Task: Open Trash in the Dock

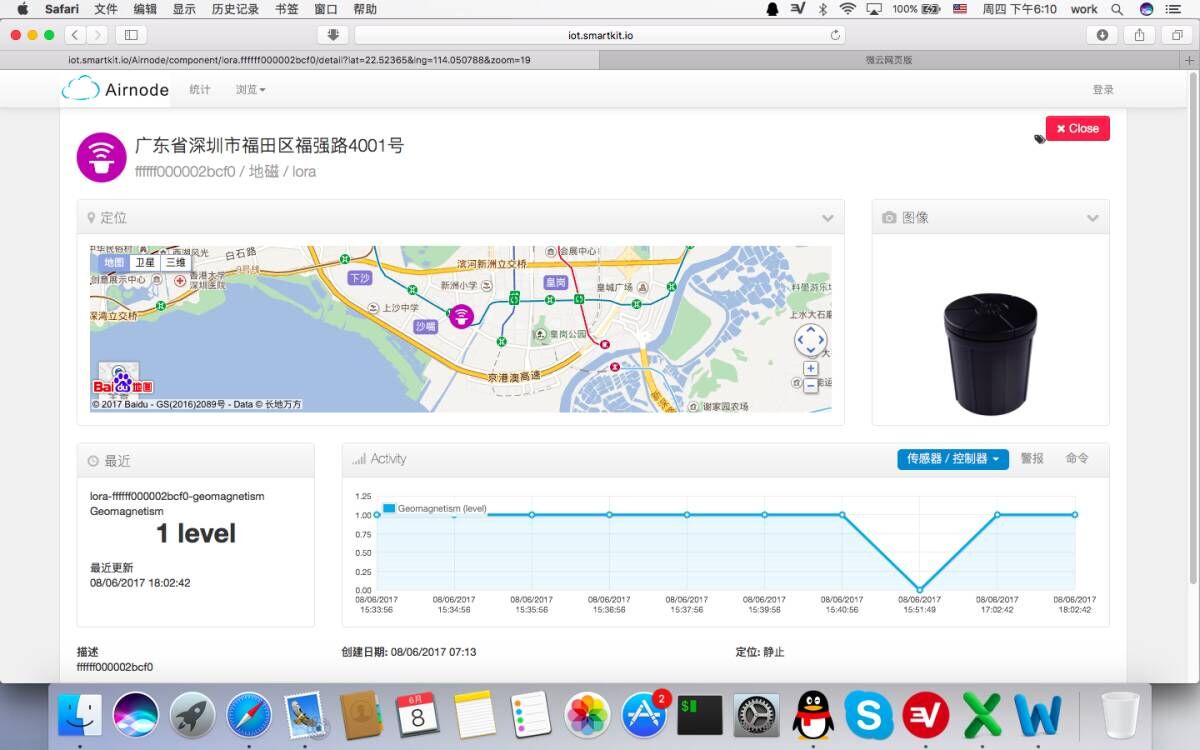Action: coord(1119,715)
